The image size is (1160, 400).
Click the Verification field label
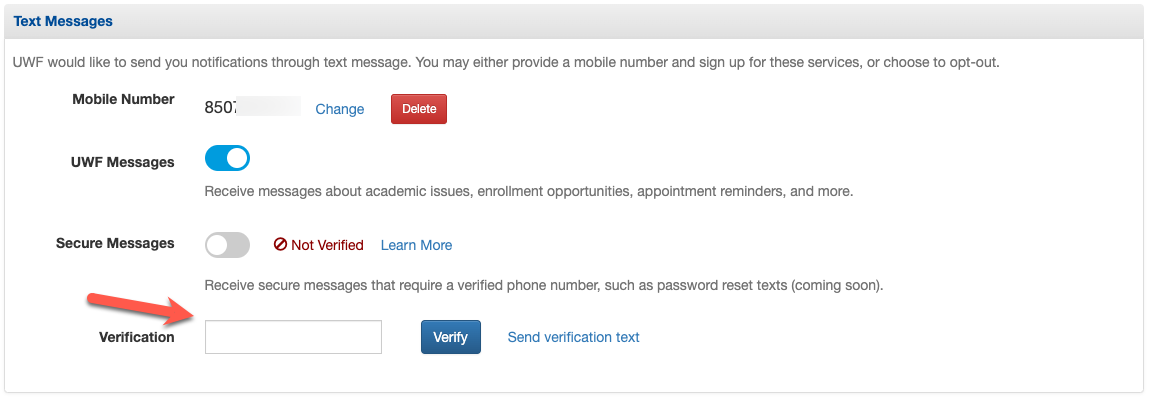(x=137, y=337)
